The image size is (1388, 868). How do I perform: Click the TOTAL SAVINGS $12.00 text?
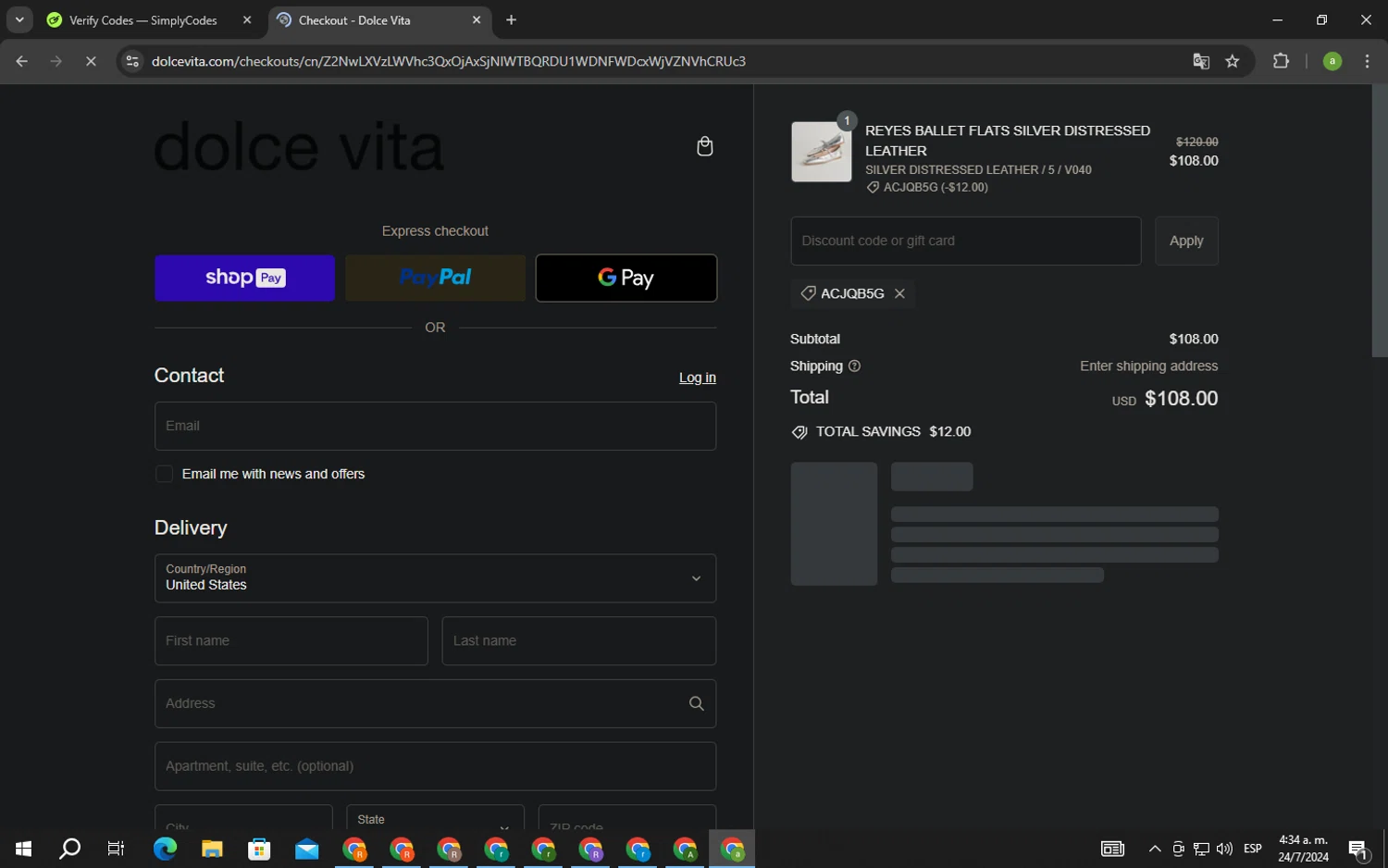(893, 432)
